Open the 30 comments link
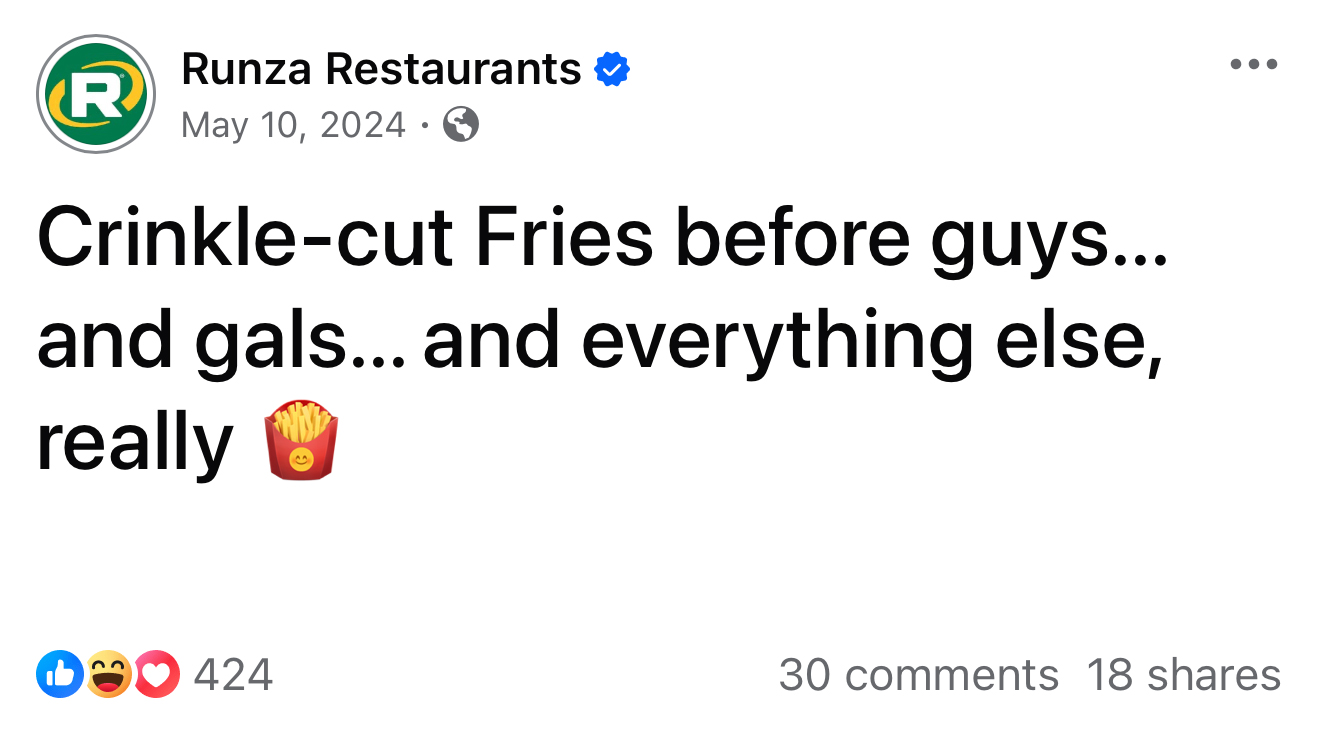Viewport: 1320px width, 743px height. point(918,675)
